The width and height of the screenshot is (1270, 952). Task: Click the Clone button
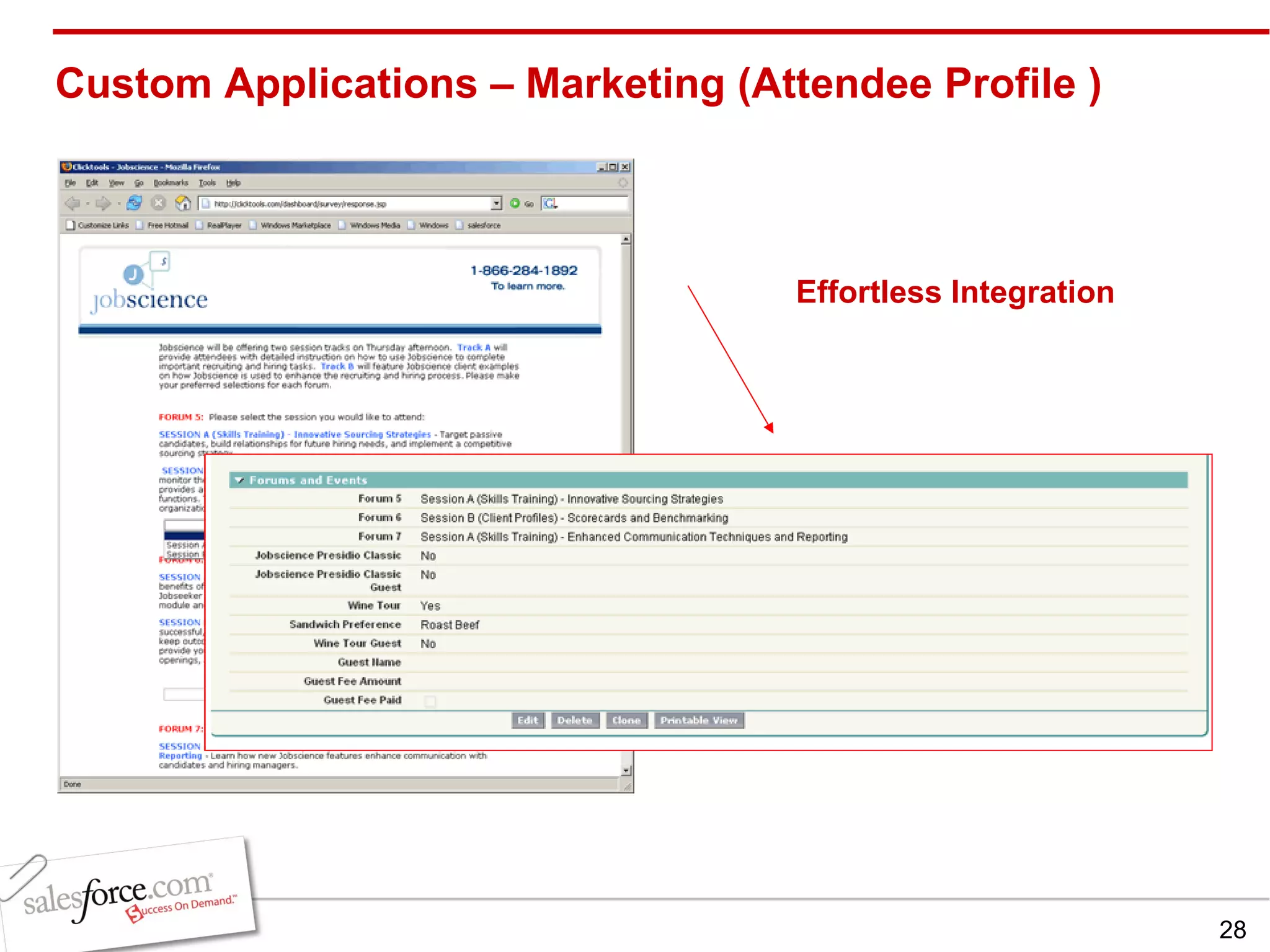pyautogui.click(x=626, y=720)
